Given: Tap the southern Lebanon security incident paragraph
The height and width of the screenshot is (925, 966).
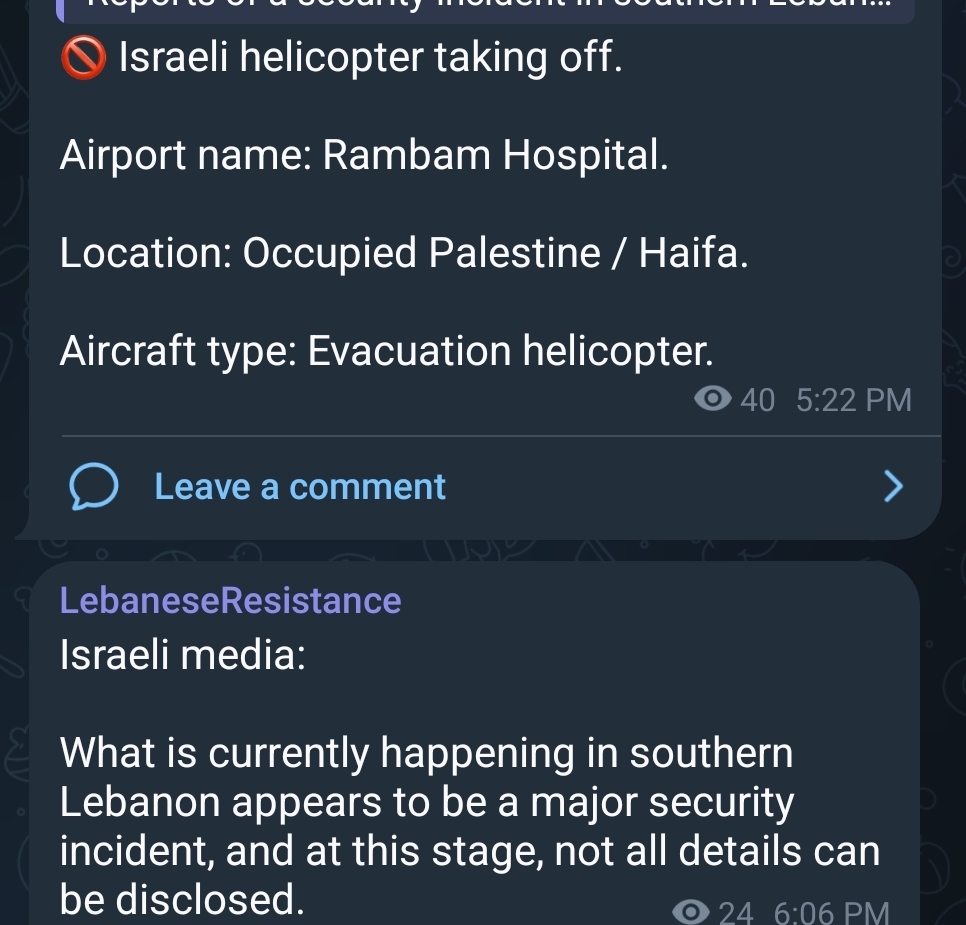Looking at the screenshot, I should pos(469,825).
